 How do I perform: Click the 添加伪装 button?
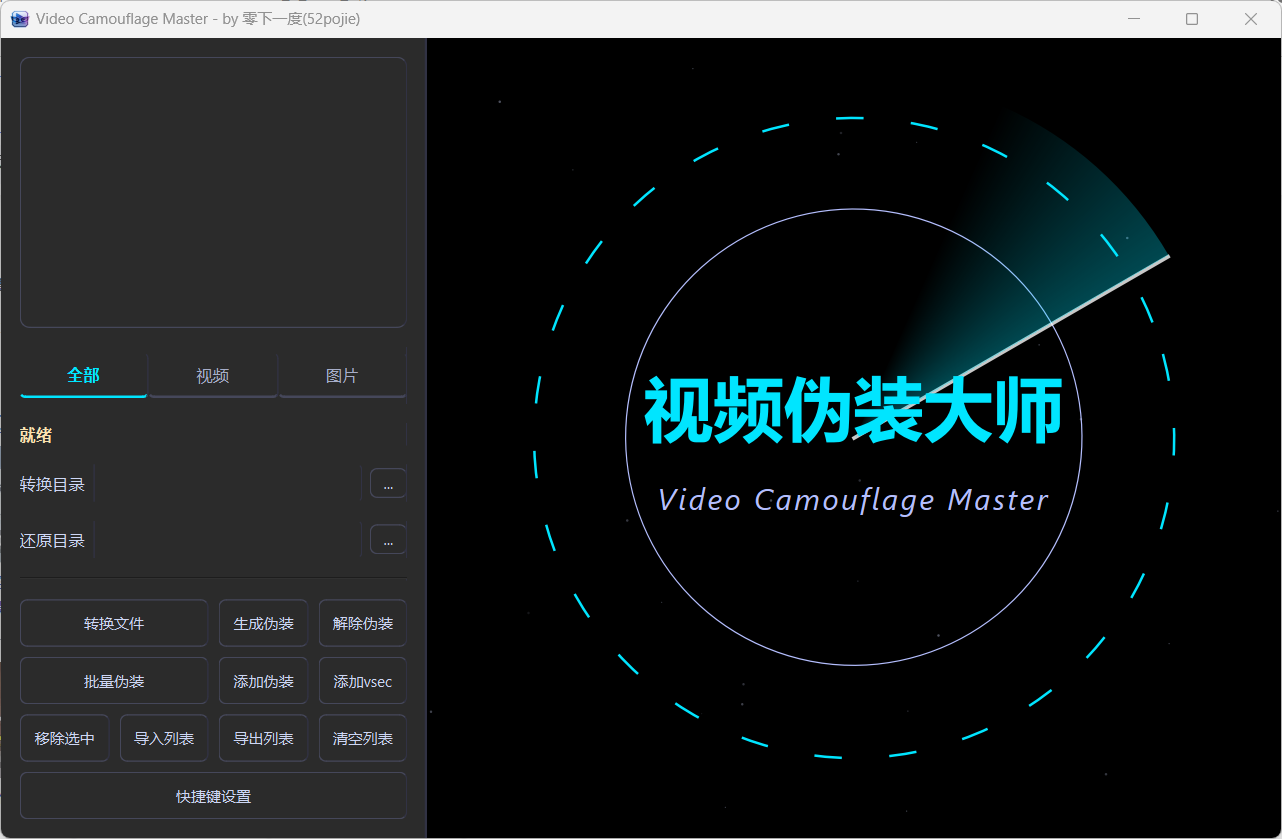pyautogui.click(x=263, y=680)
